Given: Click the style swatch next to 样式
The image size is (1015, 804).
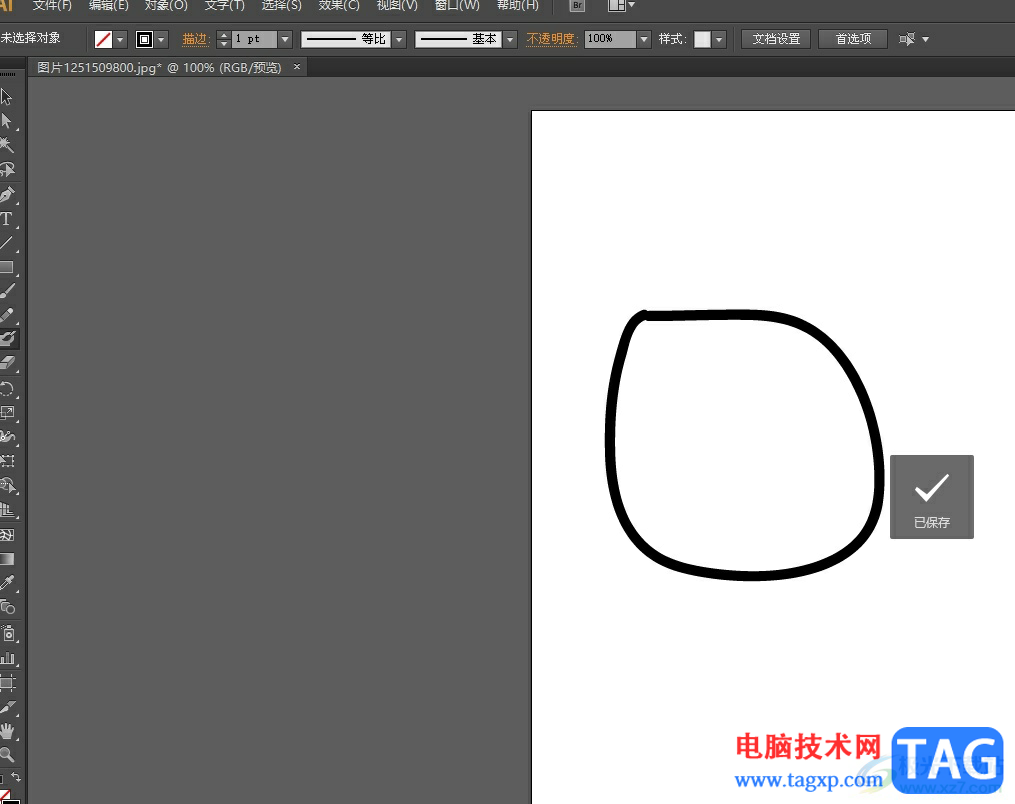Looking at the screenshot, I should pos(702,39).
